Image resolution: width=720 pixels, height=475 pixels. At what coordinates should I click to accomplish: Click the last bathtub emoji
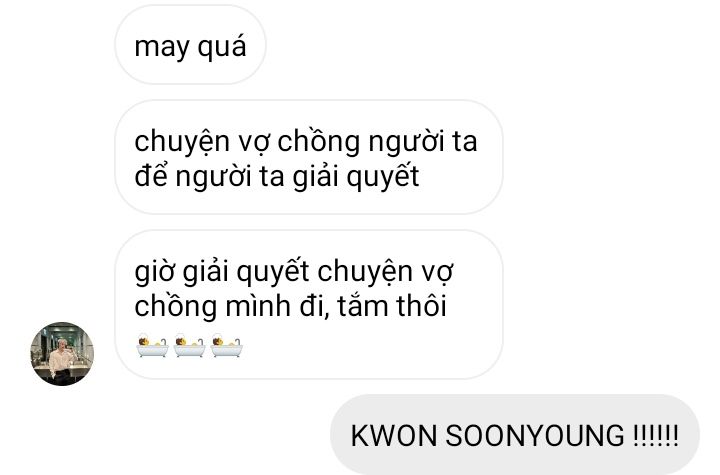click(227, 347)
